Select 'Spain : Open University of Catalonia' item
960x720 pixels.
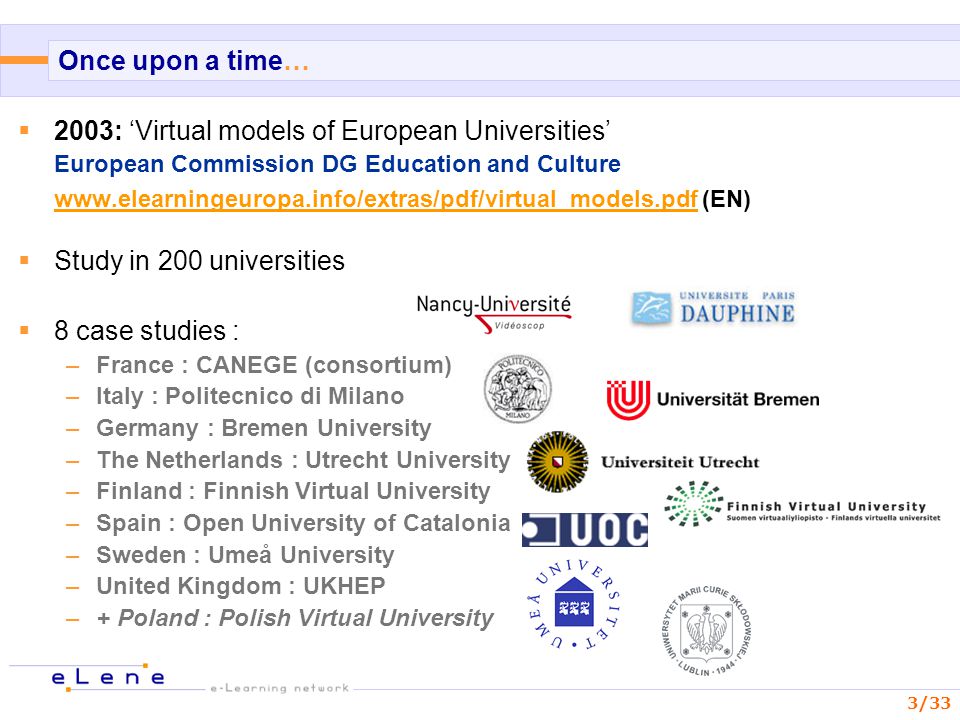coord(303,523)
